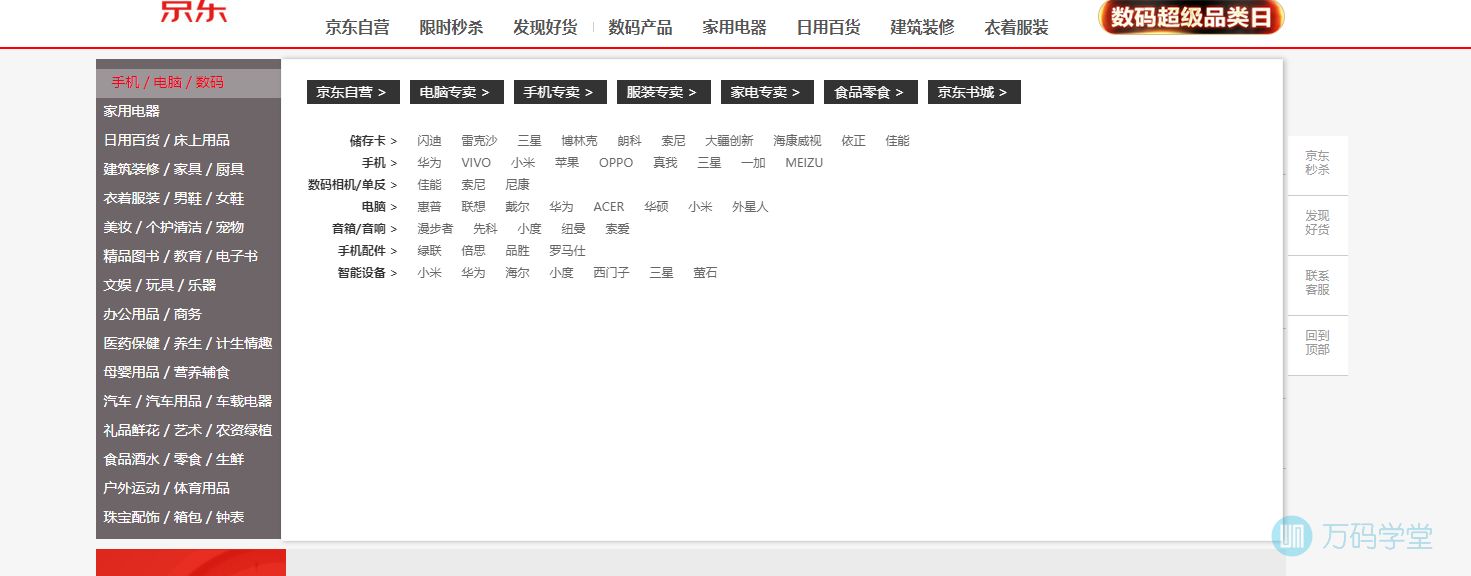
Task: Open the 音箱/音响 > subcategory
Action: 365,229
